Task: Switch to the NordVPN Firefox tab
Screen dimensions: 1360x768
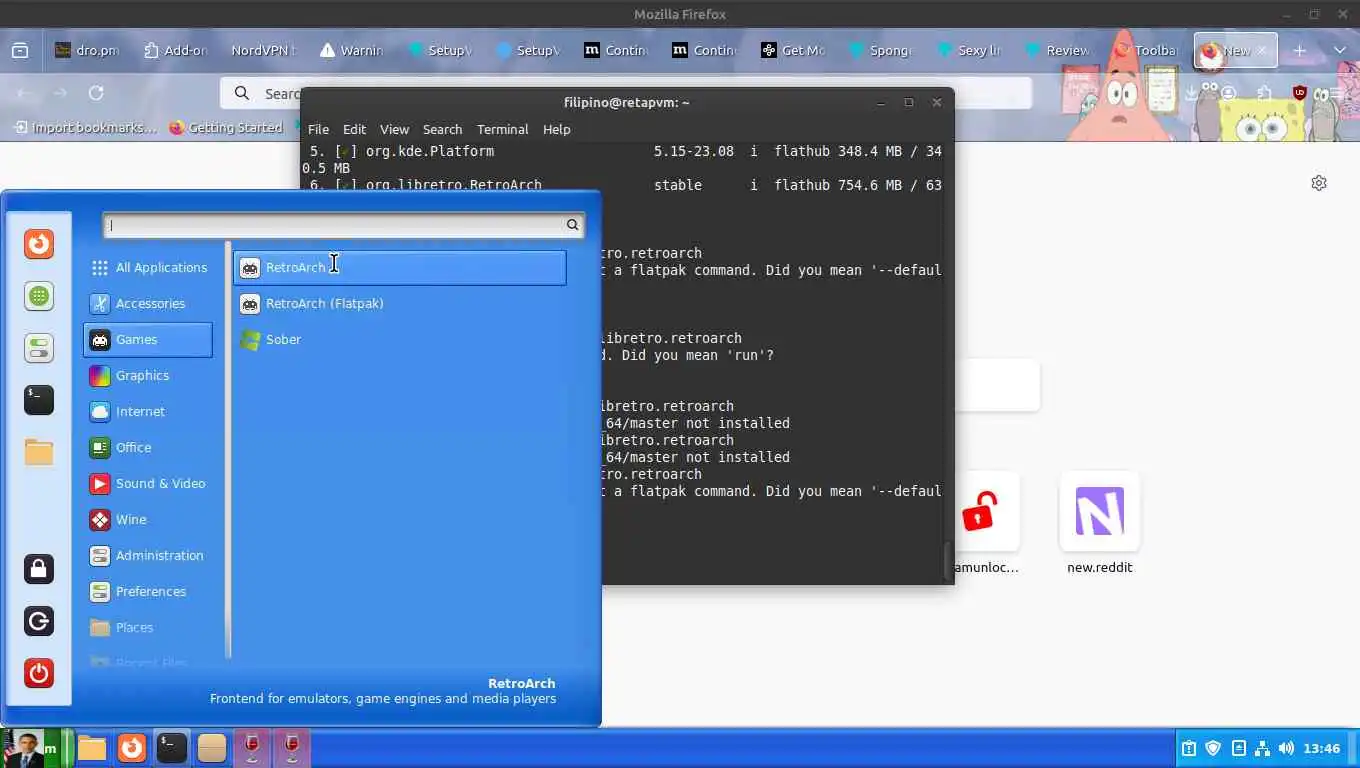Action: pyautogui.click(x=263, y=50)
